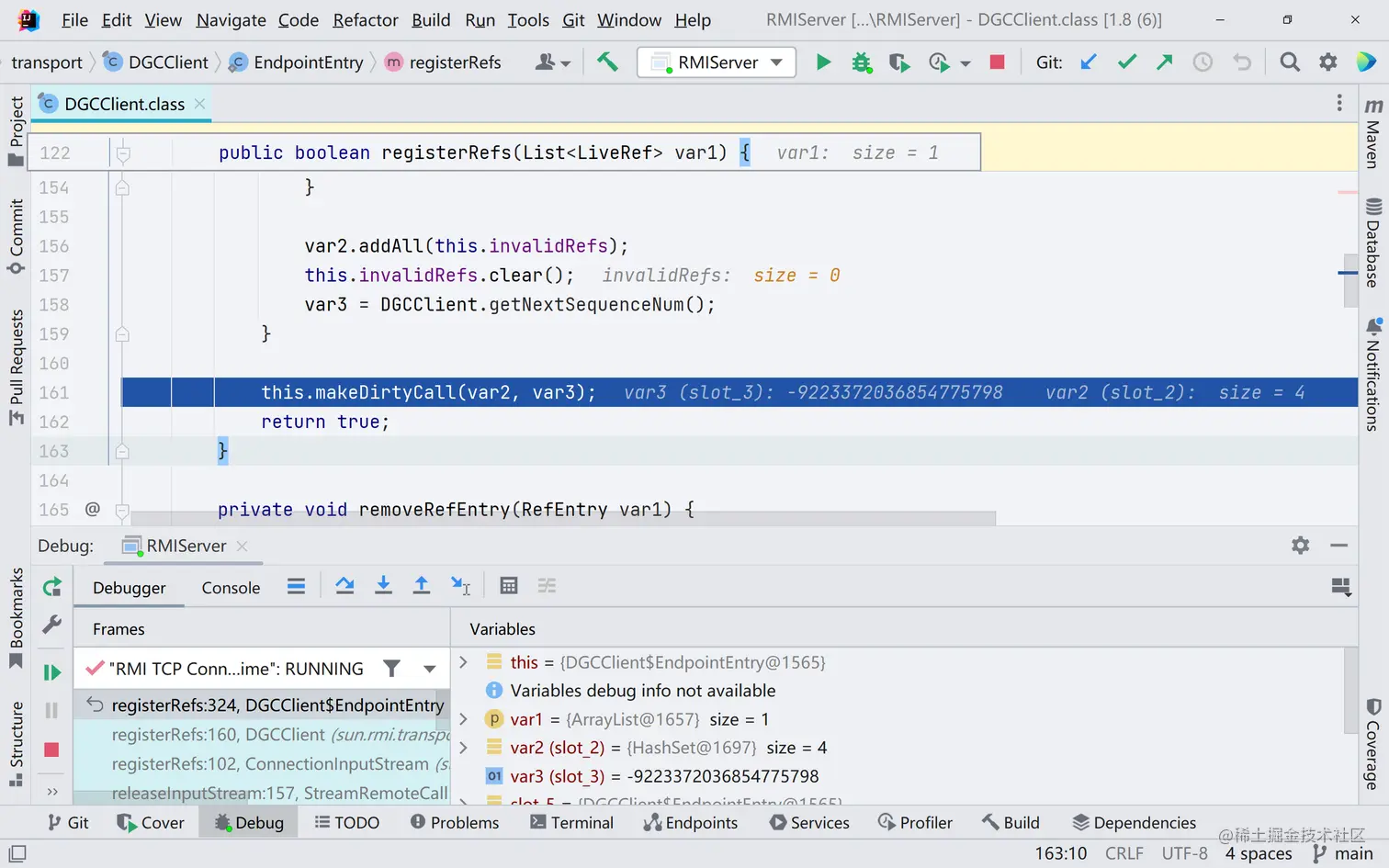Image resolution: width=1389 pixels, height=868 pixels.
Task: Open the File menu
Action: tap(74, 20)
